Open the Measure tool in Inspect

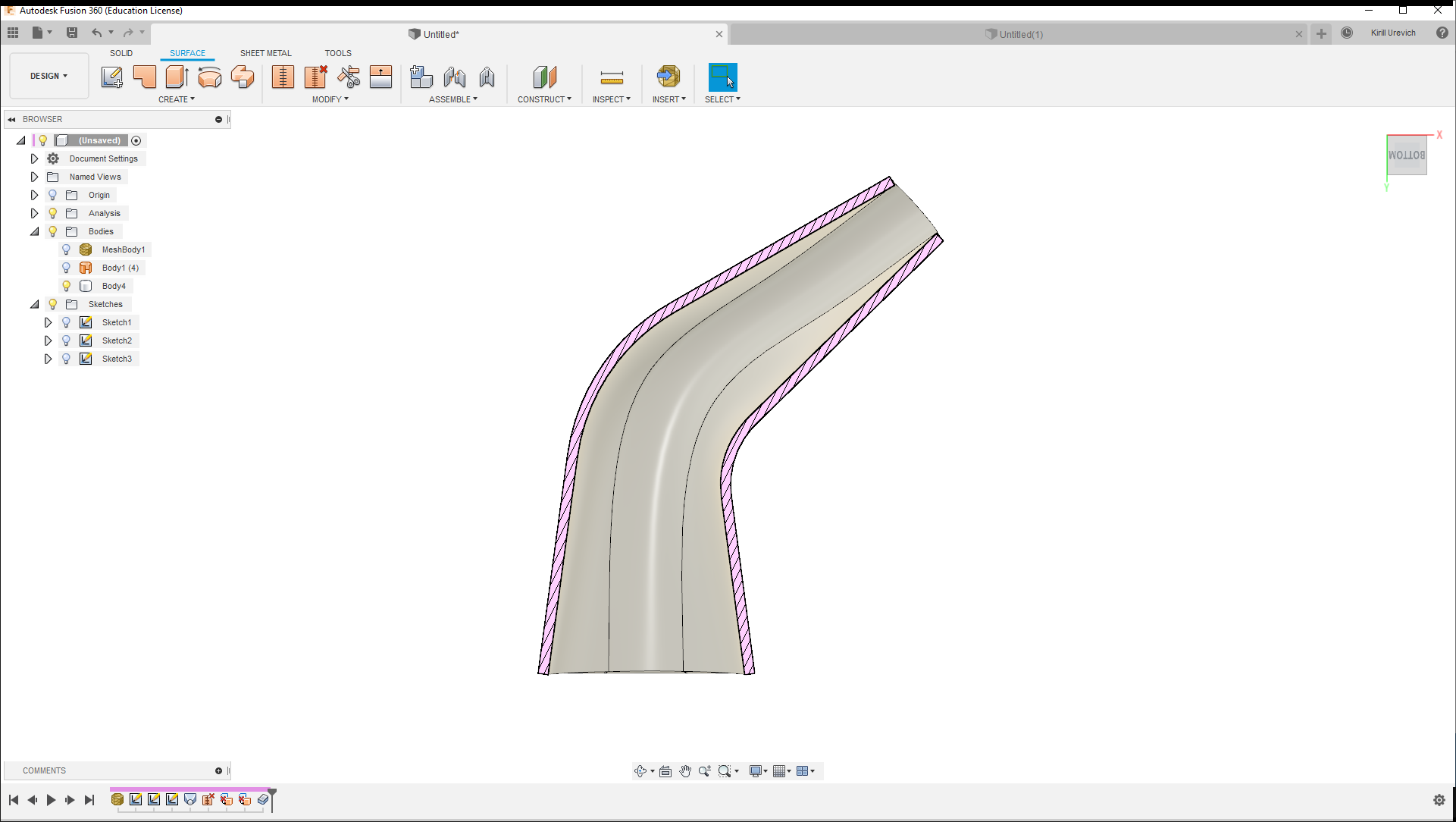[x=611, y=77]
